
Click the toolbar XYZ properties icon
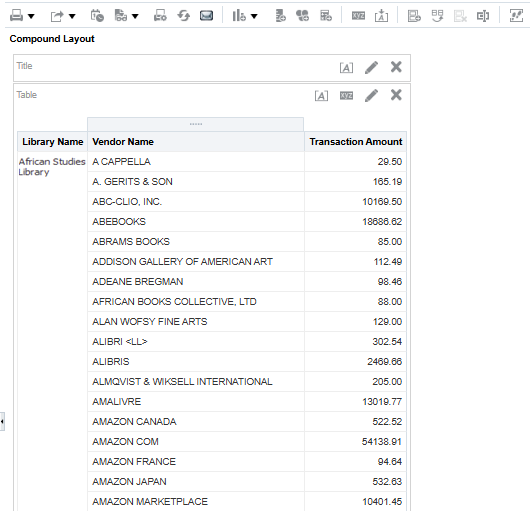(358, 16)
